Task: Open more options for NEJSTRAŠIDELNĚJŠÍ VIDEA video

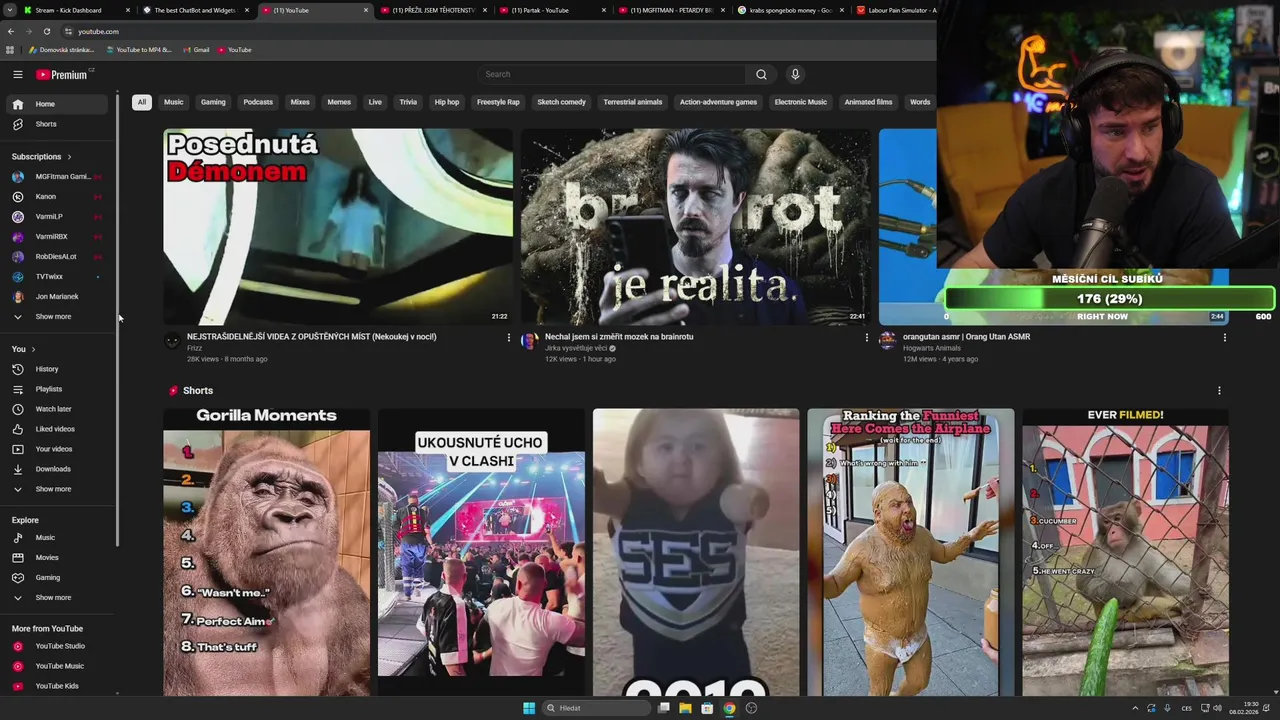Action: (508, 338)
